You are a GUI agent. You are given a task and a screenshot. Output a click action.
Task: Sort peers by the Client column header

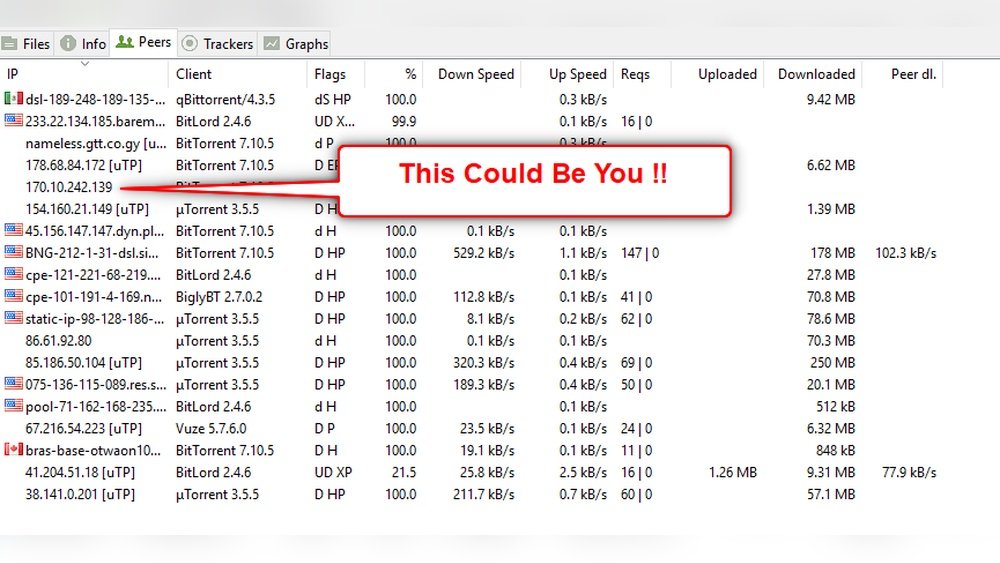tap(194, 74)
